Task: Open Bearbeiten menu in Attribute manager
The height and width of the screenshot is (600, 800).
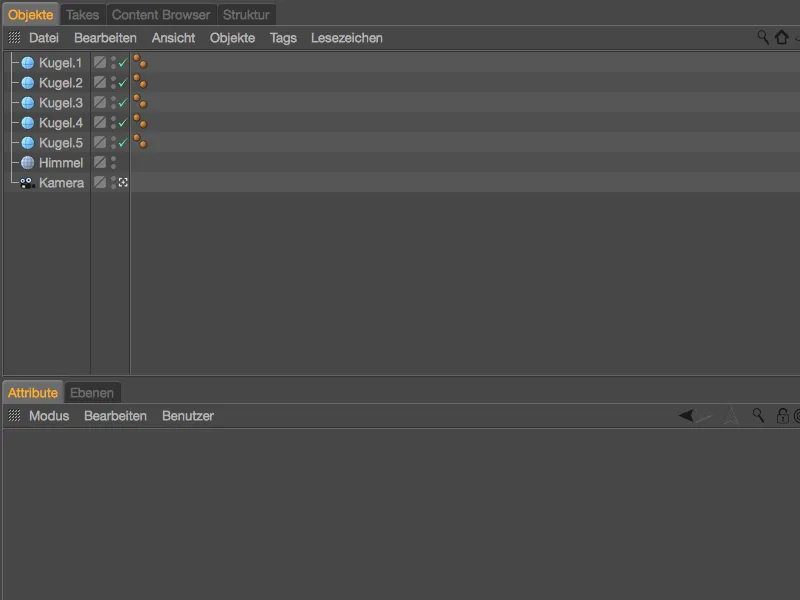Action: click(x=115, y=416)
